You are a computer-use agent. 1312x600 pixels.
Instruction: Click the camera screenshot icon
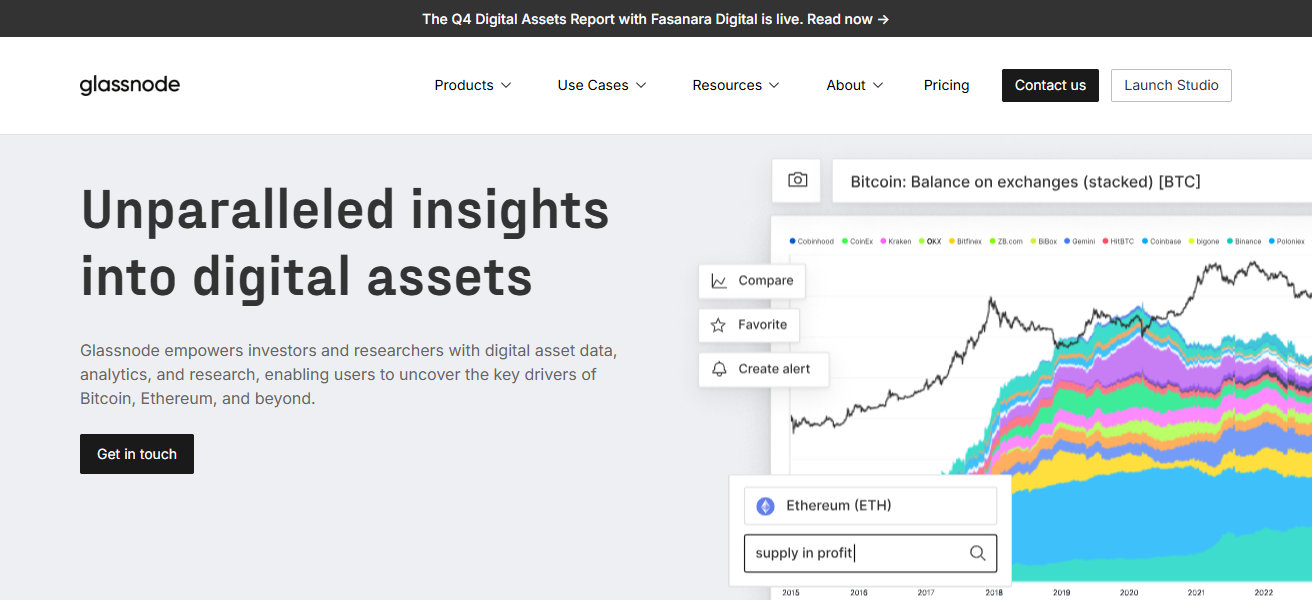(797, 180)
